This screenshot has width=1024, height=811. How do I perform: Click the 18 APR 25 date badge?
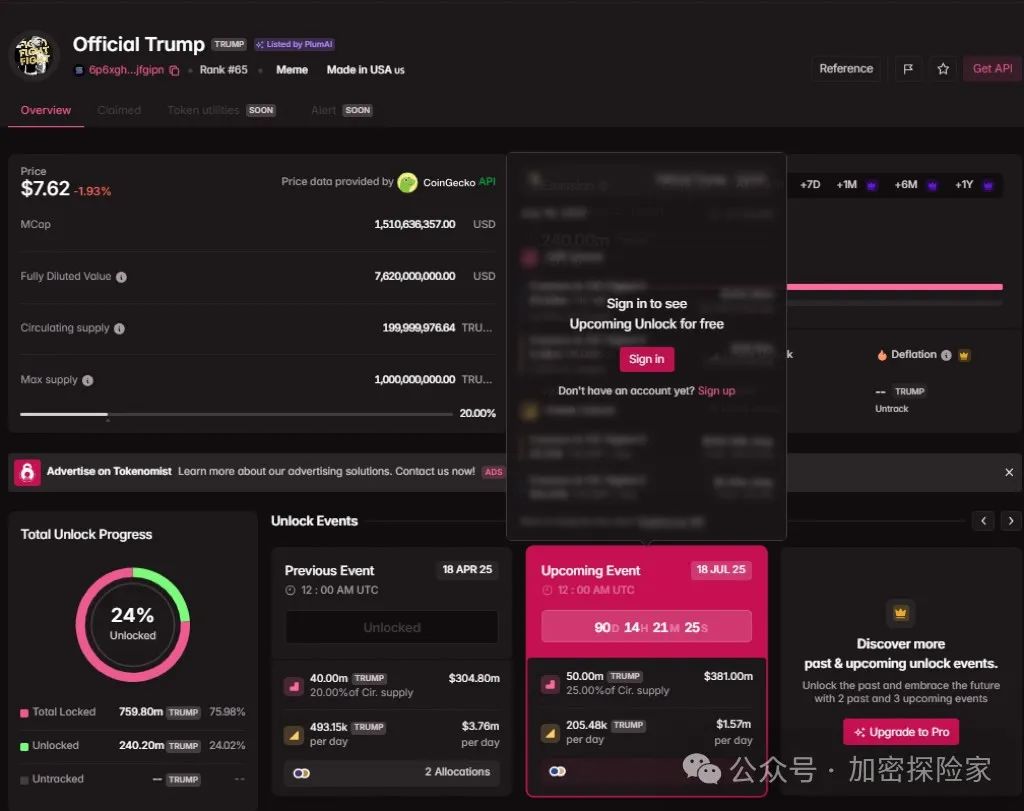[467, 569]
